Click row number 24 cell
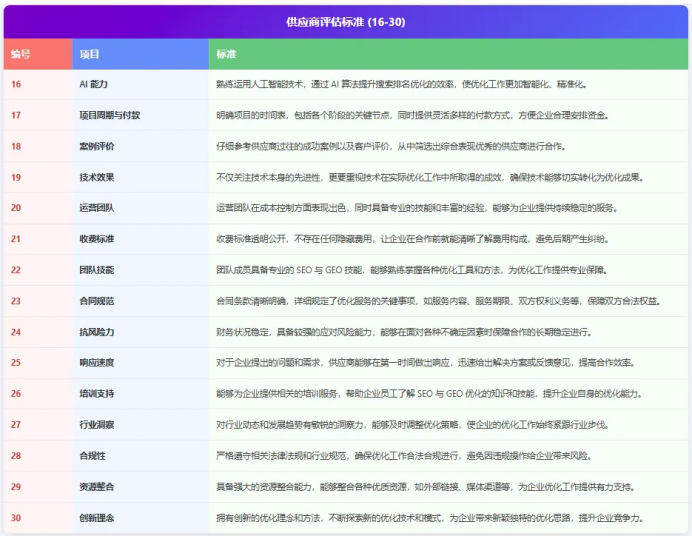Image resolution: width=692 pixels, height=536 pixels. 16,332
